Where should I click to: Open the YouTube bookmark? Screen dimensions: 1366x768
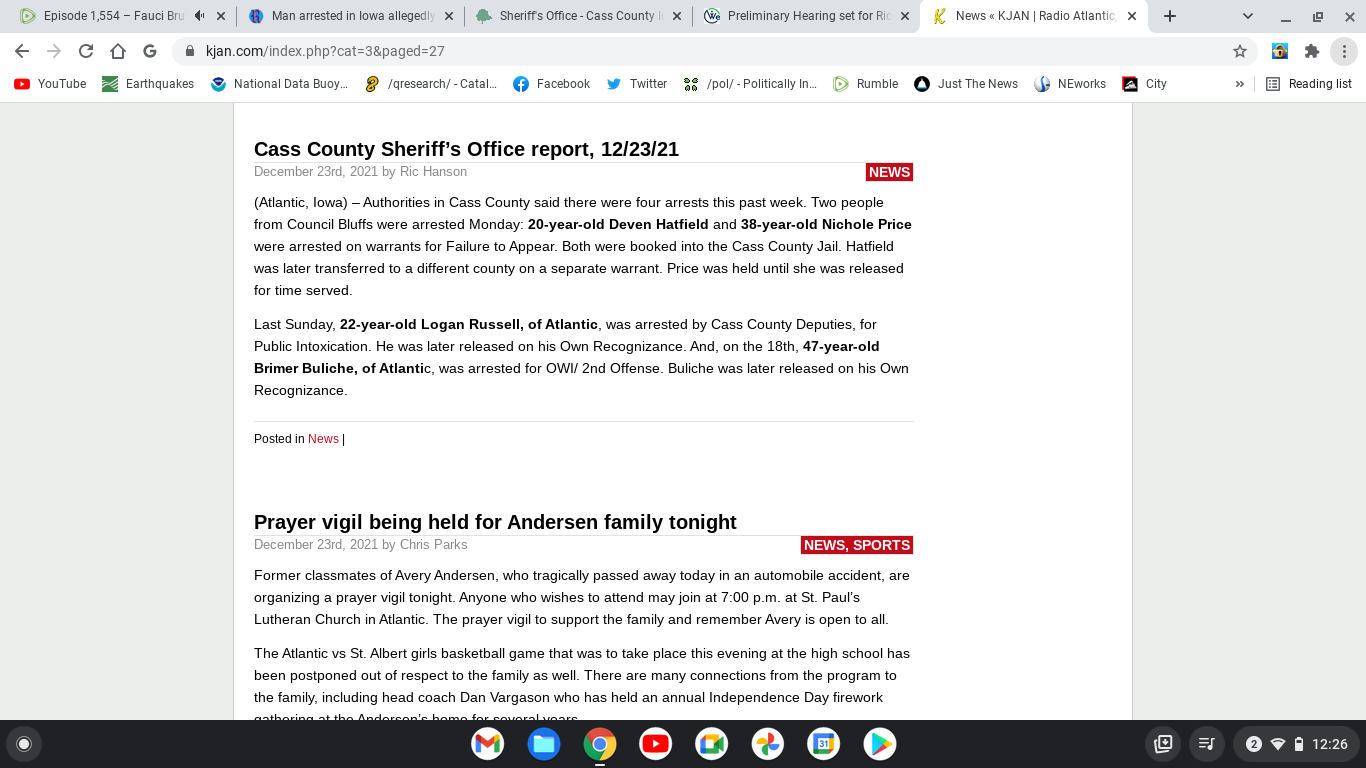pos(50,84)
